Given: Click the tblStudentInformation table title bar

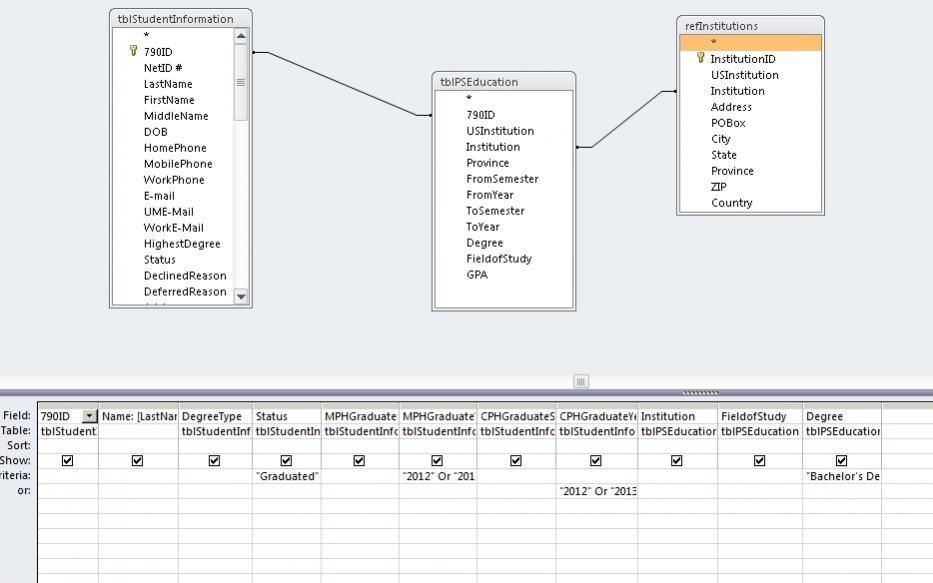Looking at the screenshot, I should [181, 18].
